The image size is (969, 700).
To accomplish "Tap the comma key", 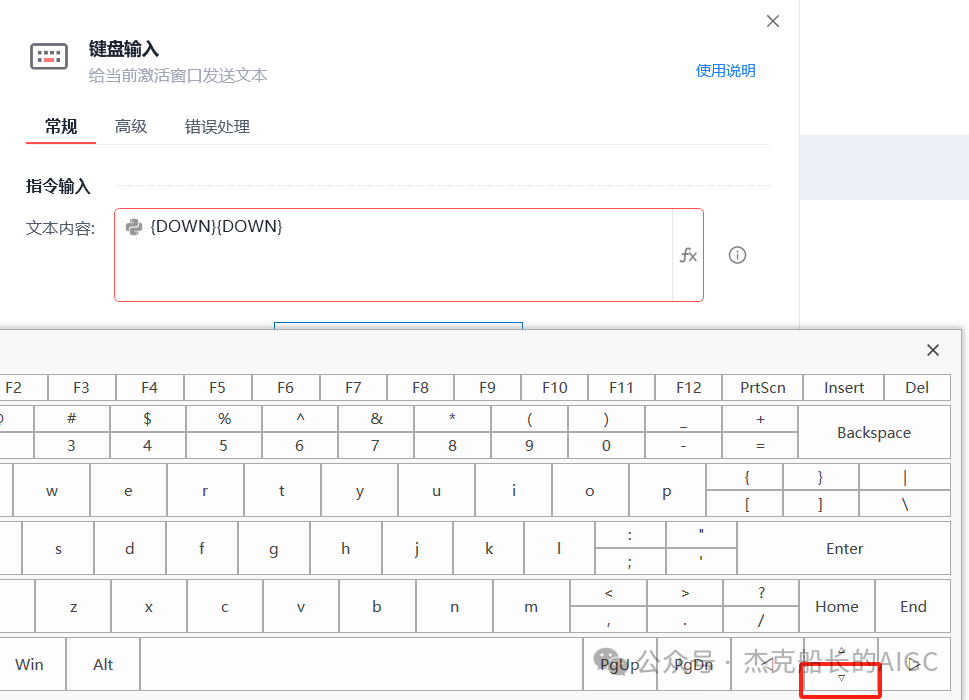I will (609, 620).
